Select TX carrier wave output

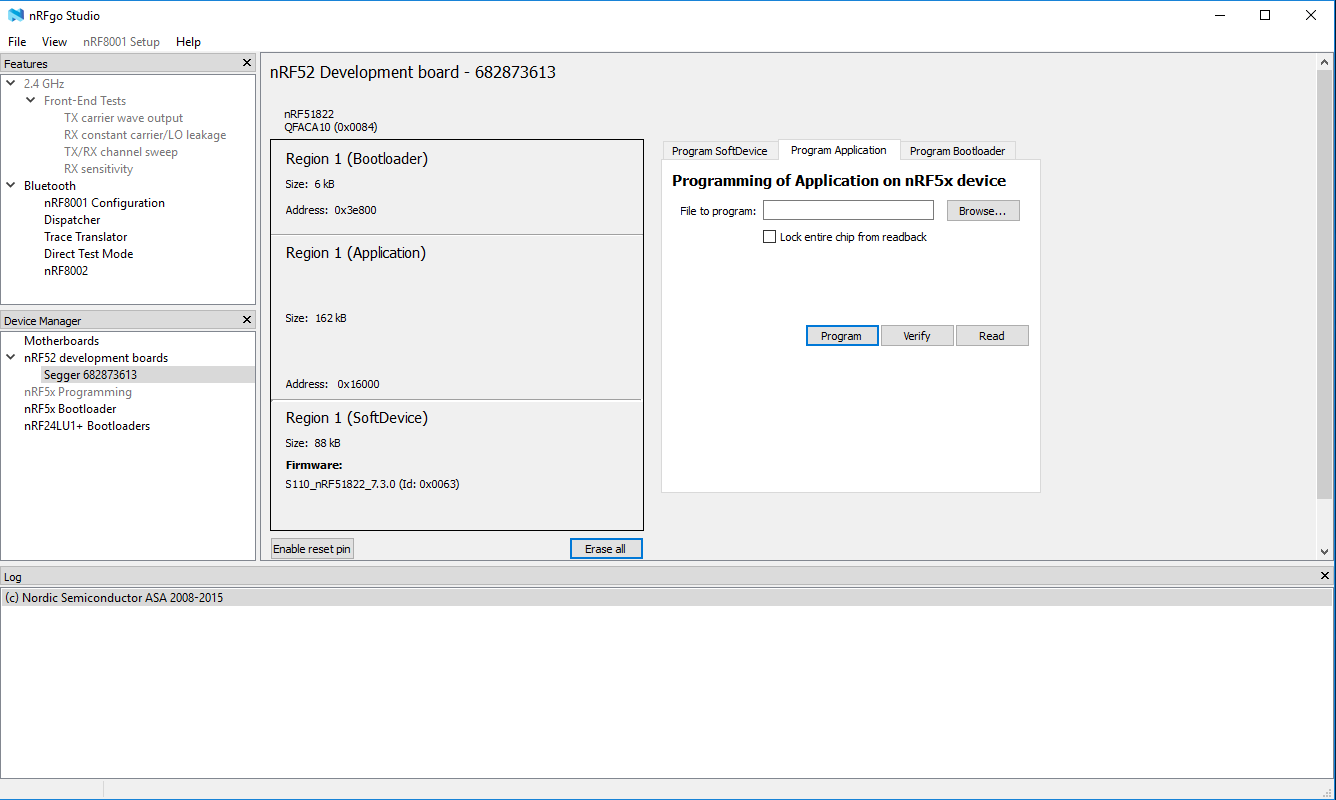click(x=124, y=118)
